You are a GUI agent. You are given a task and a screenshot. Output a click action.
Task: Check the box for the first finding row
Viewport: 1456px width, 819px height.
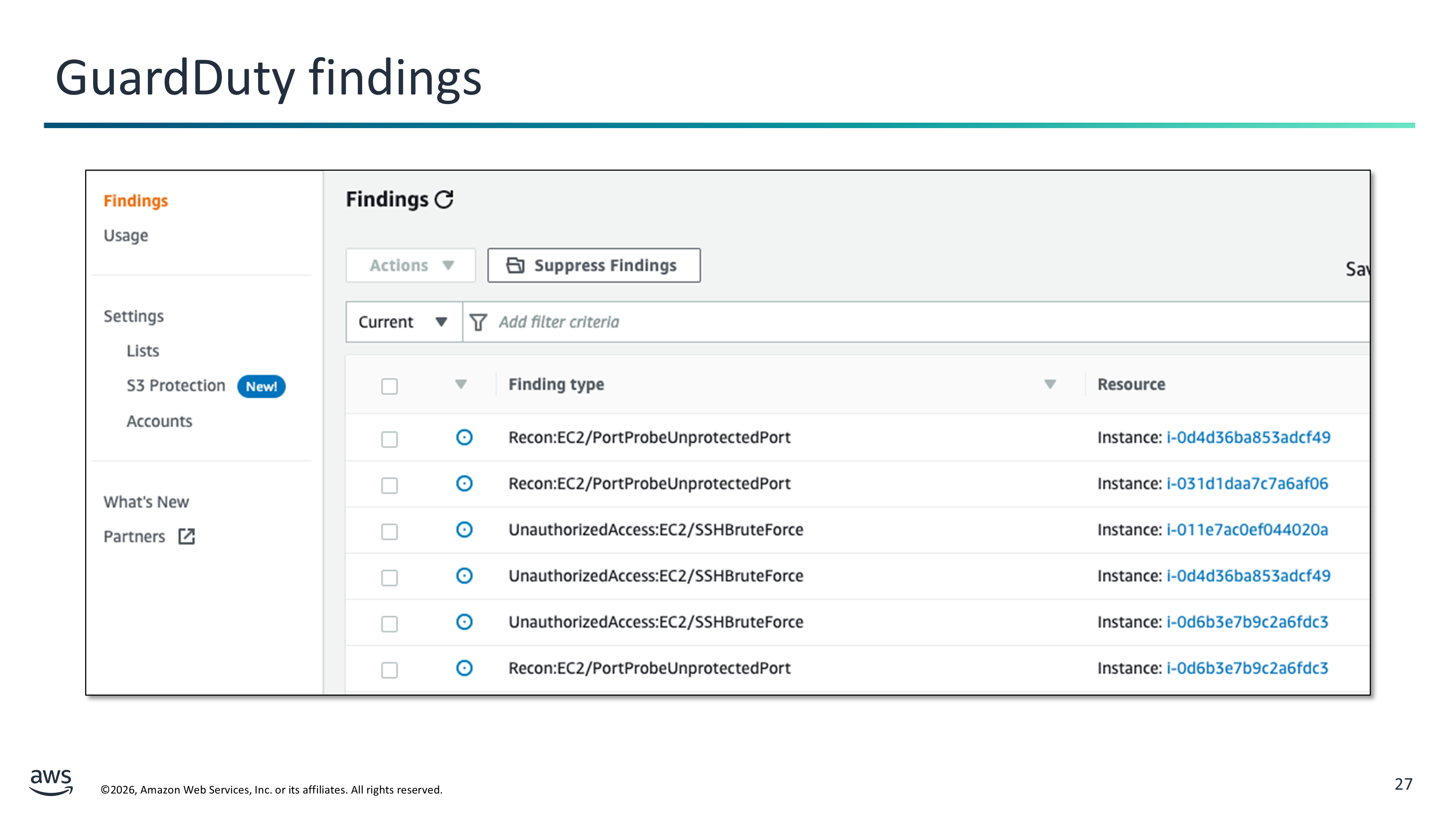pyautogui.click(x=389, y=439)
